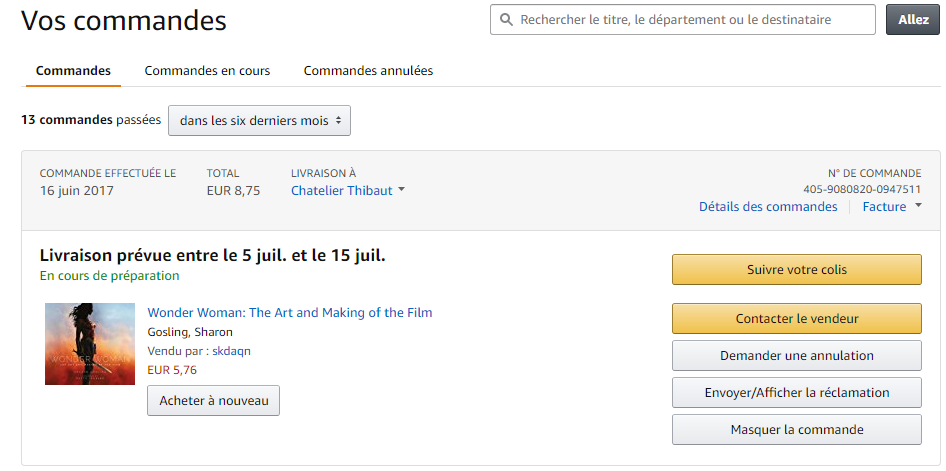Click the magnifying glass search icon
946x471 pixels.
506,20
